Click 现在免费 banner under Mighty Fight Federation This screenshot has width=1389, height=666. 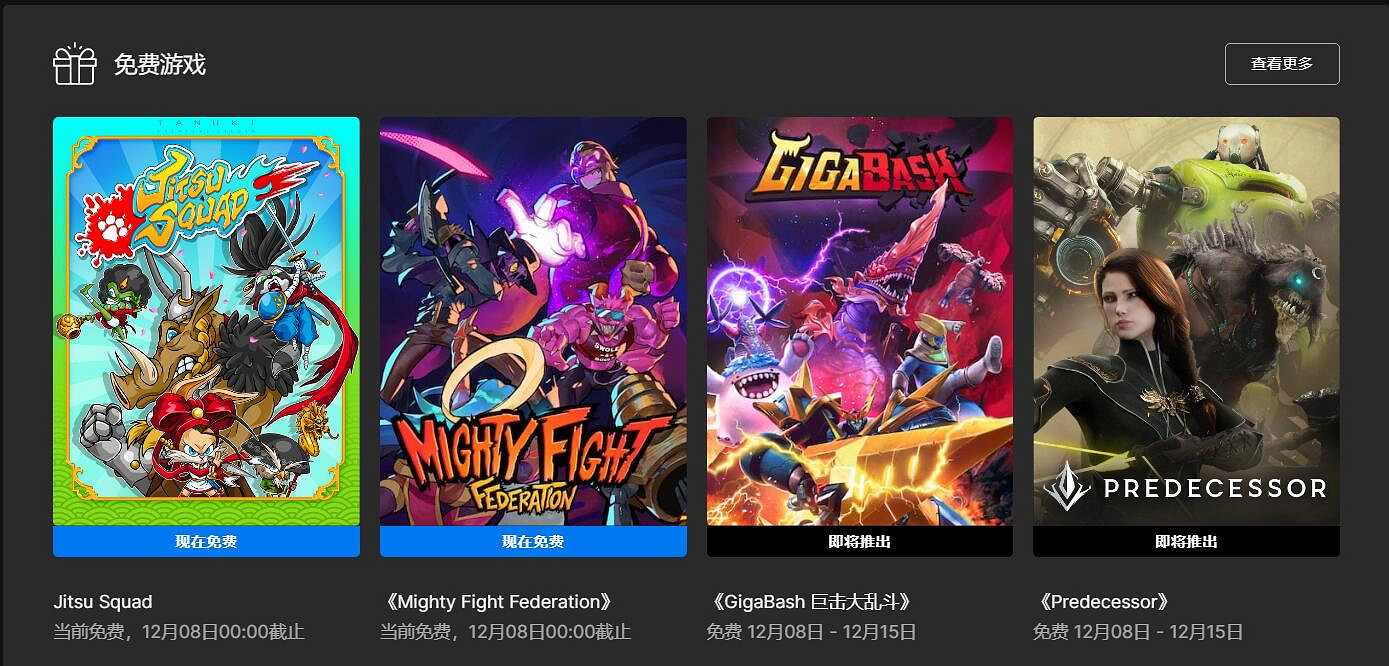pyautogui.click(x=533, y=541)
